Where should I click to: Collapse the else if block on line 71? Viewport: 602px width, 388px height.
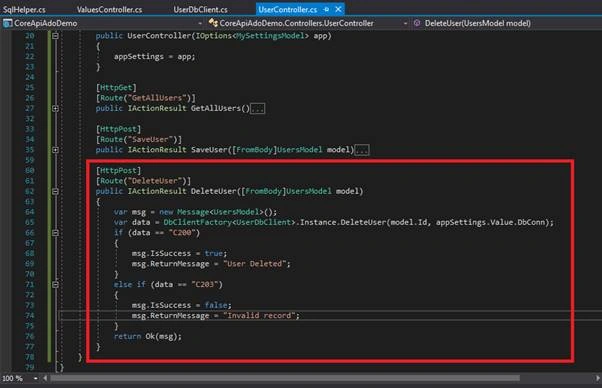(55, 284)
